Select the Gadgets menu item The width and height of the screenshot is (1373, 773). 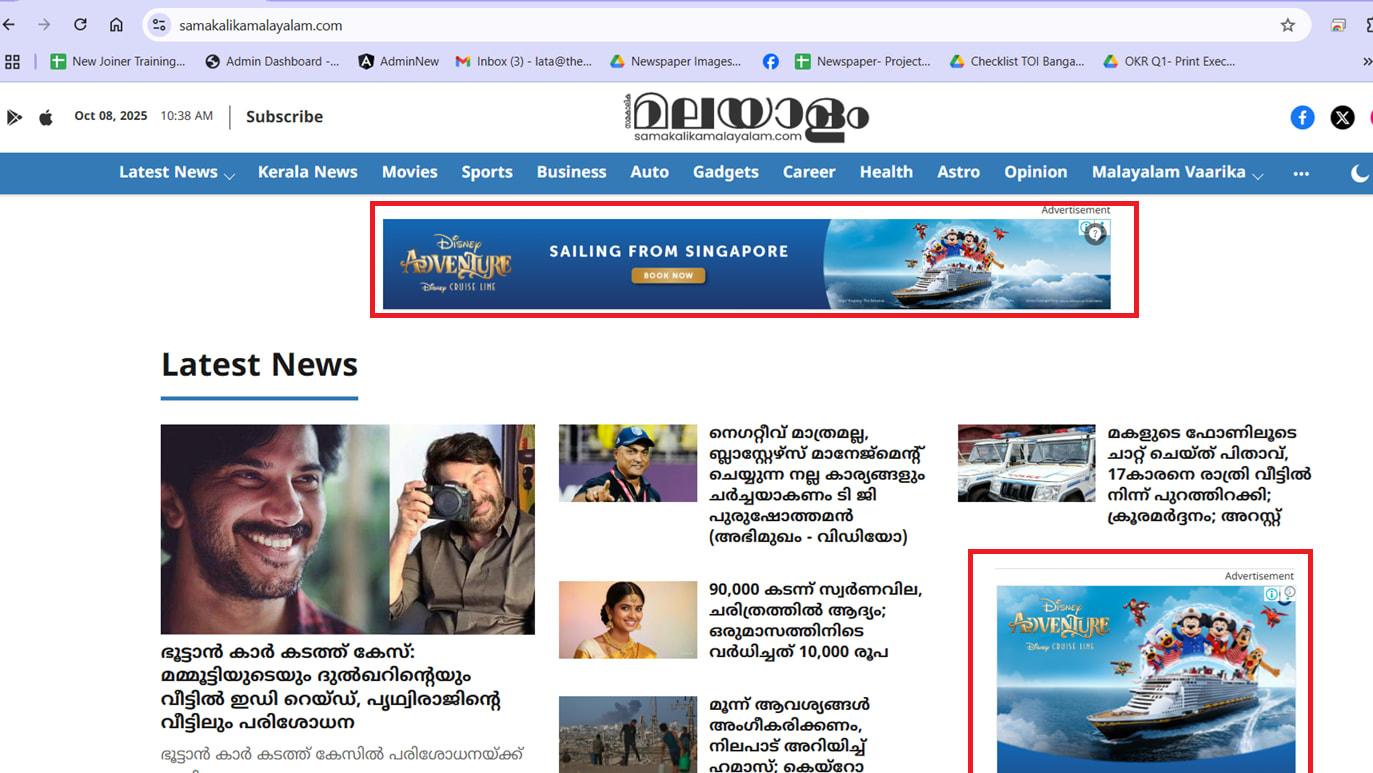click(725, 172)
